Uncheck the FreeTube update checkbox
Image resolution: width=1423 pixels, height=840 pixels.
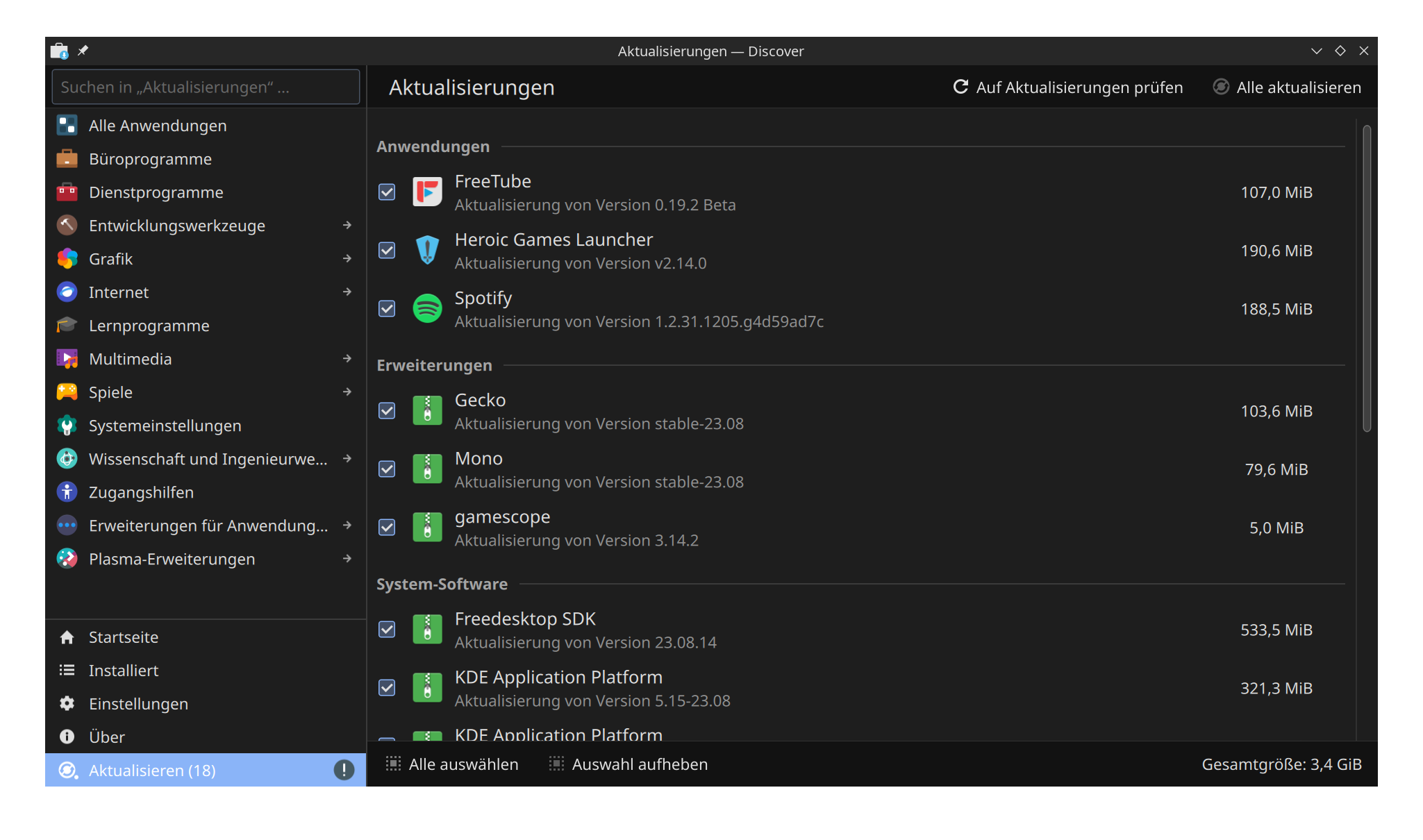[x=387, y=192]
